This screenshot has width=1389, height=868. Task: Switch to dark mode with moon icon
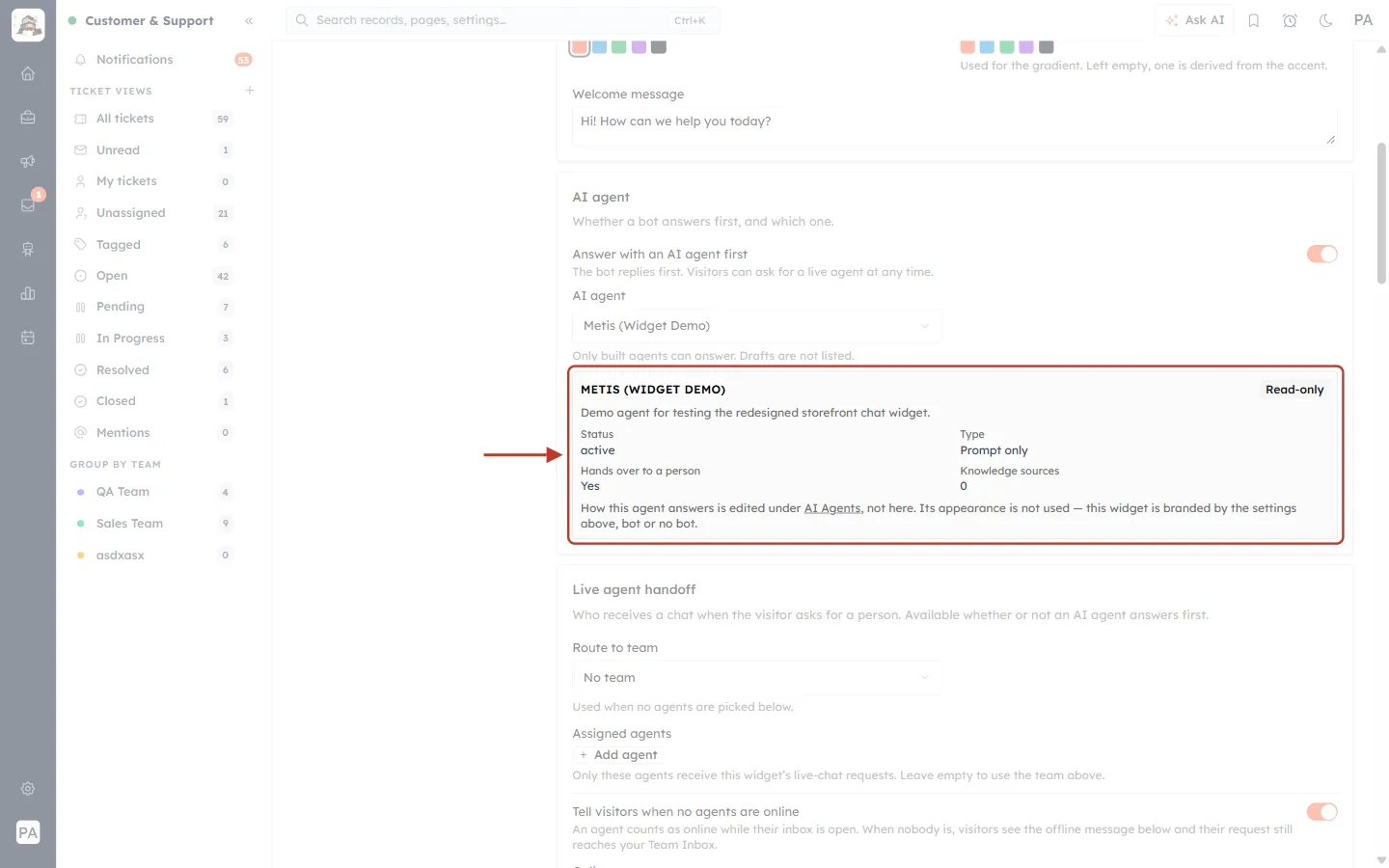(x=1326, y=20)
